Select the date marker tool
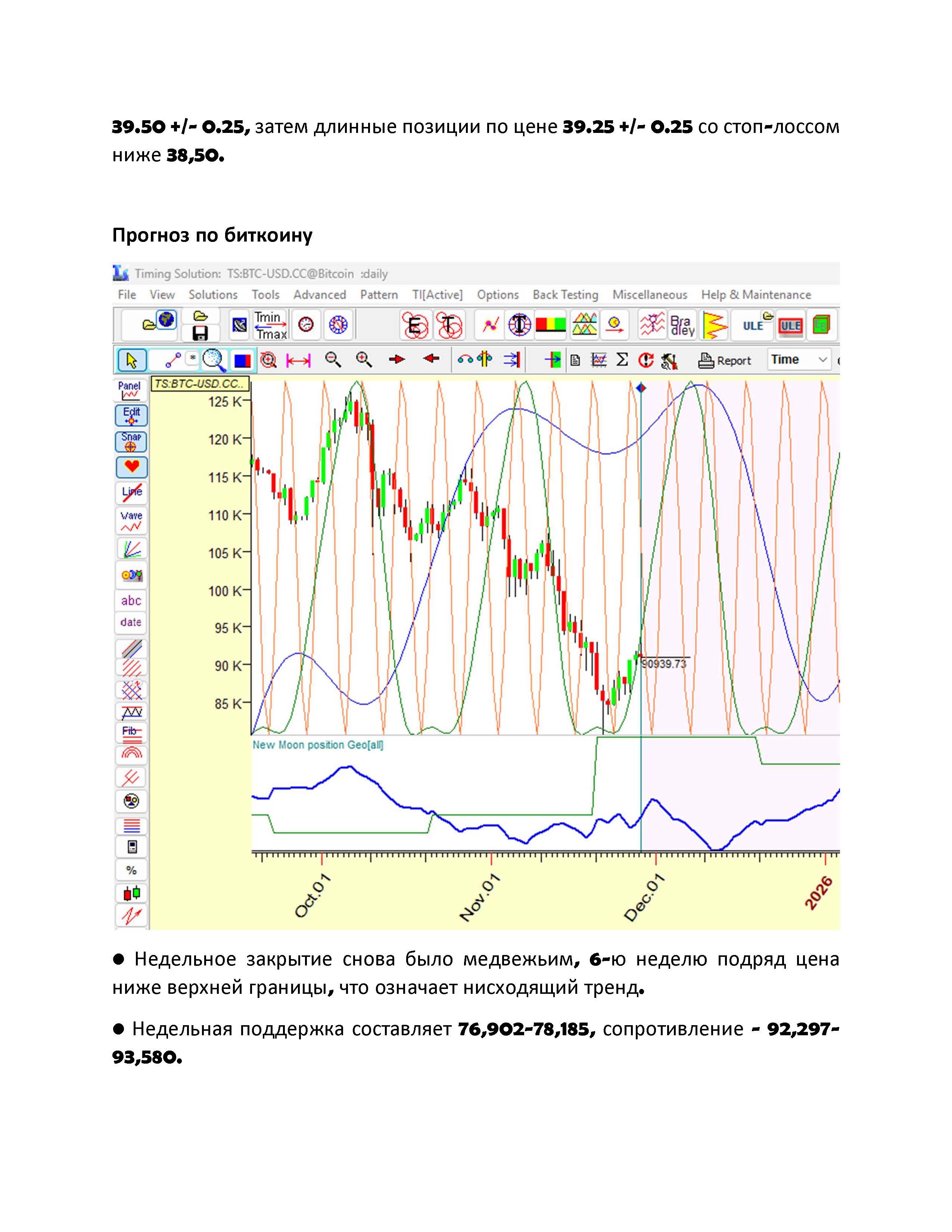 click(x=131, y=622)
